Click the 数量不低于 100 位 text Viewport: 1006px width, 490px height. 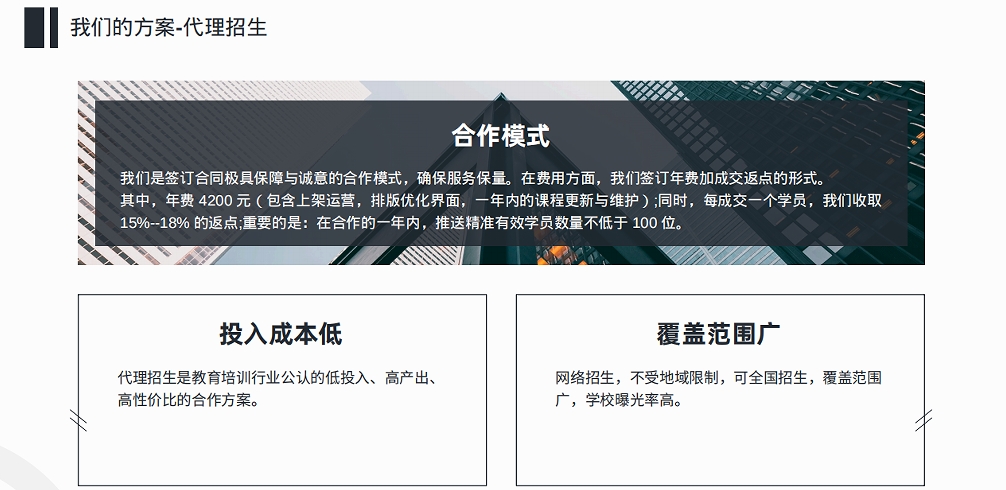pos(618,223)
